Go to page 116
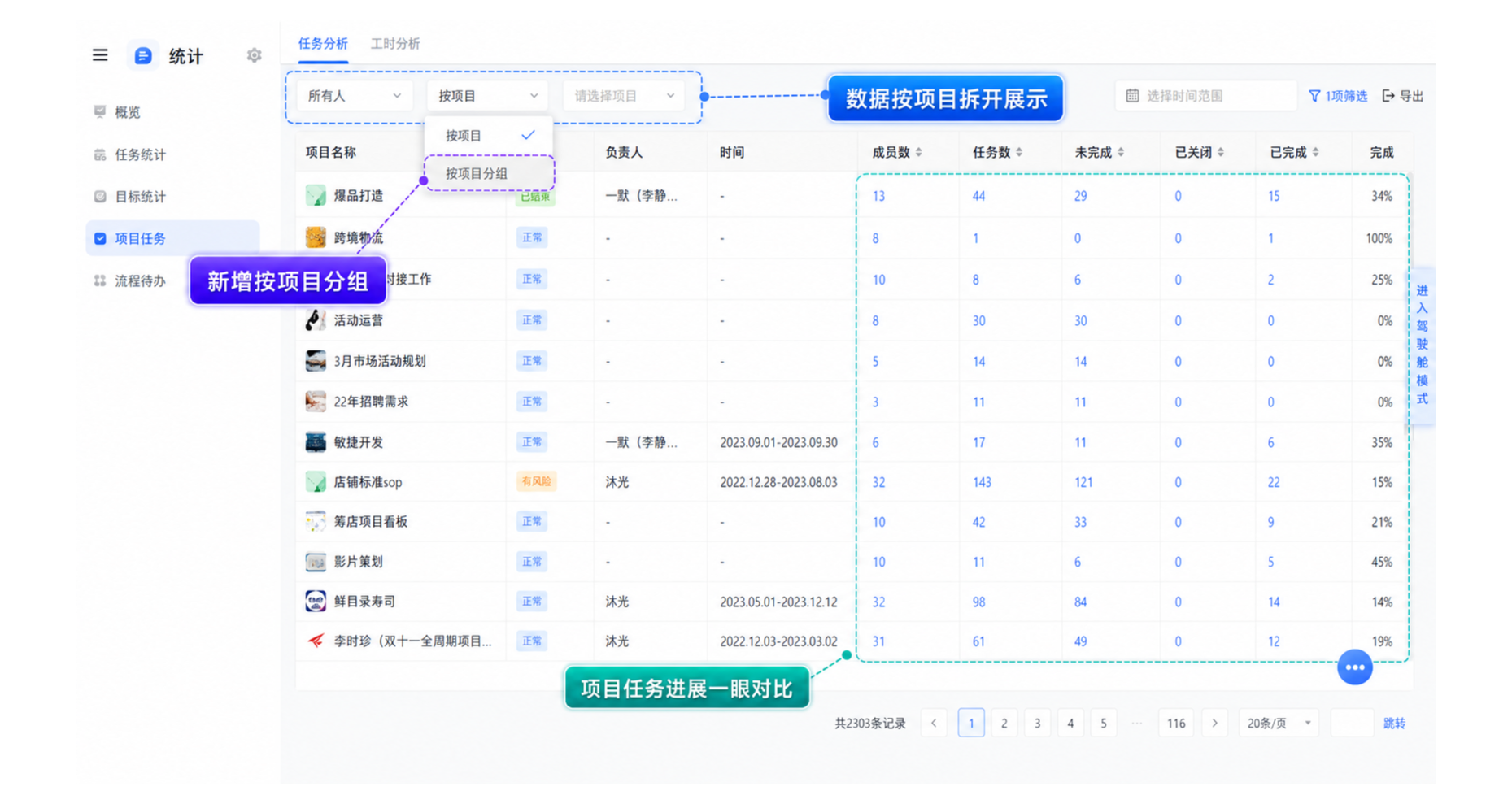 click(x=1176, y=723)
